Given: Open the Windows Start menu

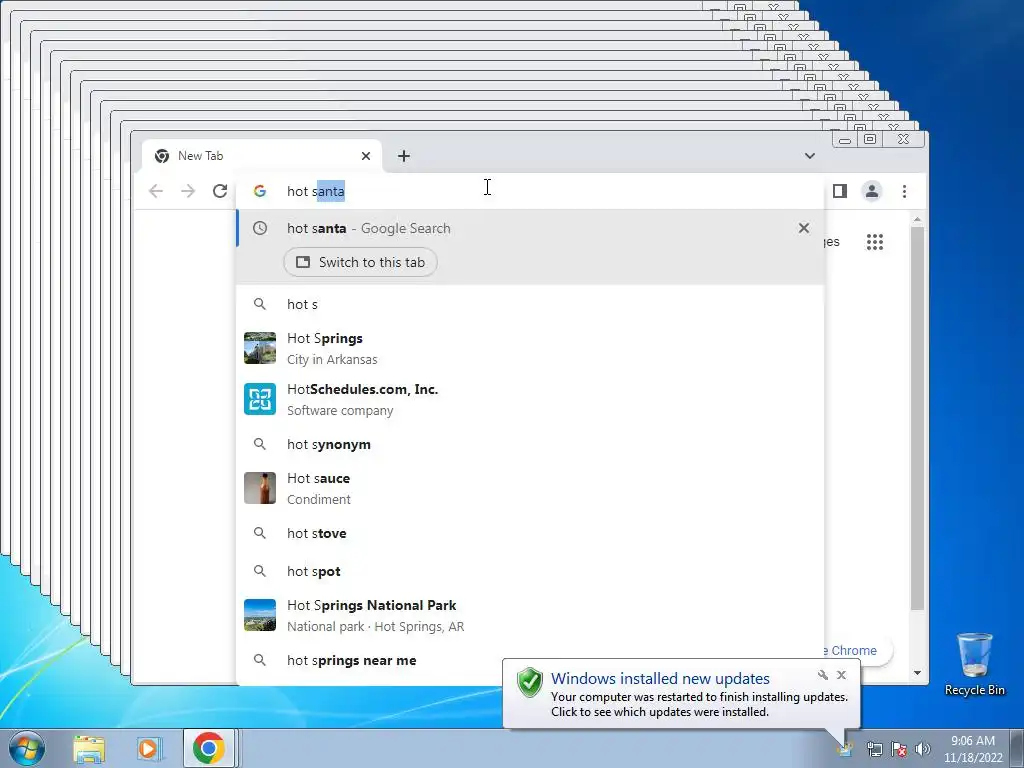Looking at the screenshot, I should [x=27, y=748].
